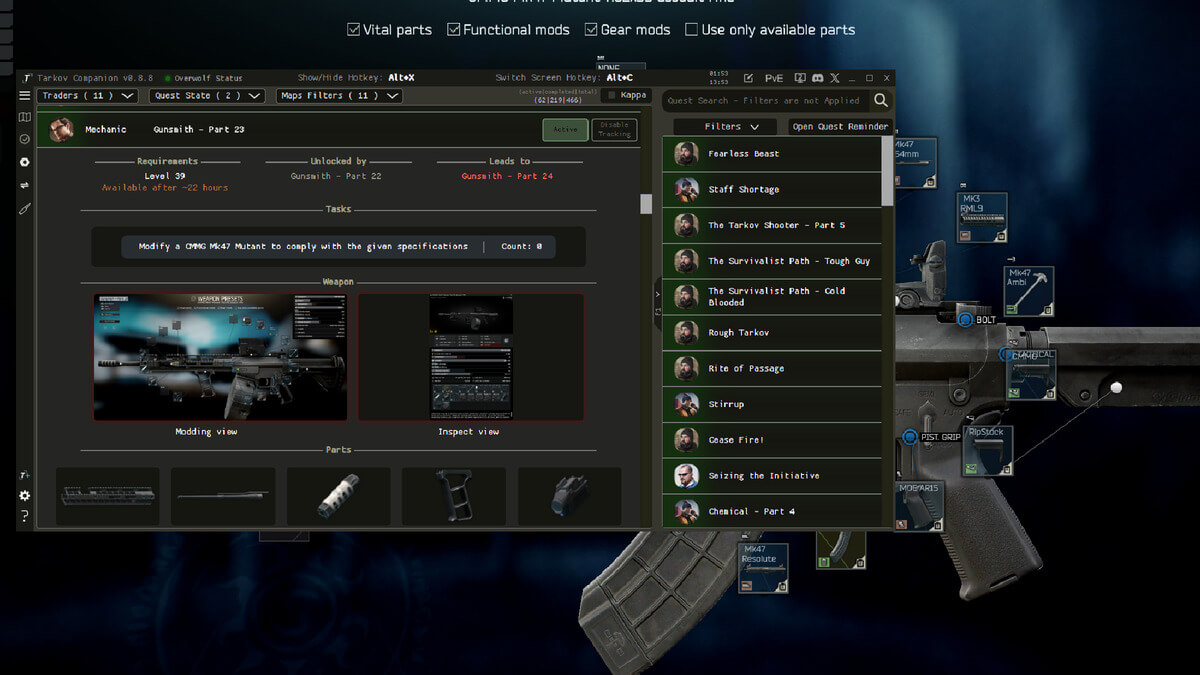This screenshot has height=675, width=1200.
Task: Open the Staff Shortage quest
Action: (772, 190)
